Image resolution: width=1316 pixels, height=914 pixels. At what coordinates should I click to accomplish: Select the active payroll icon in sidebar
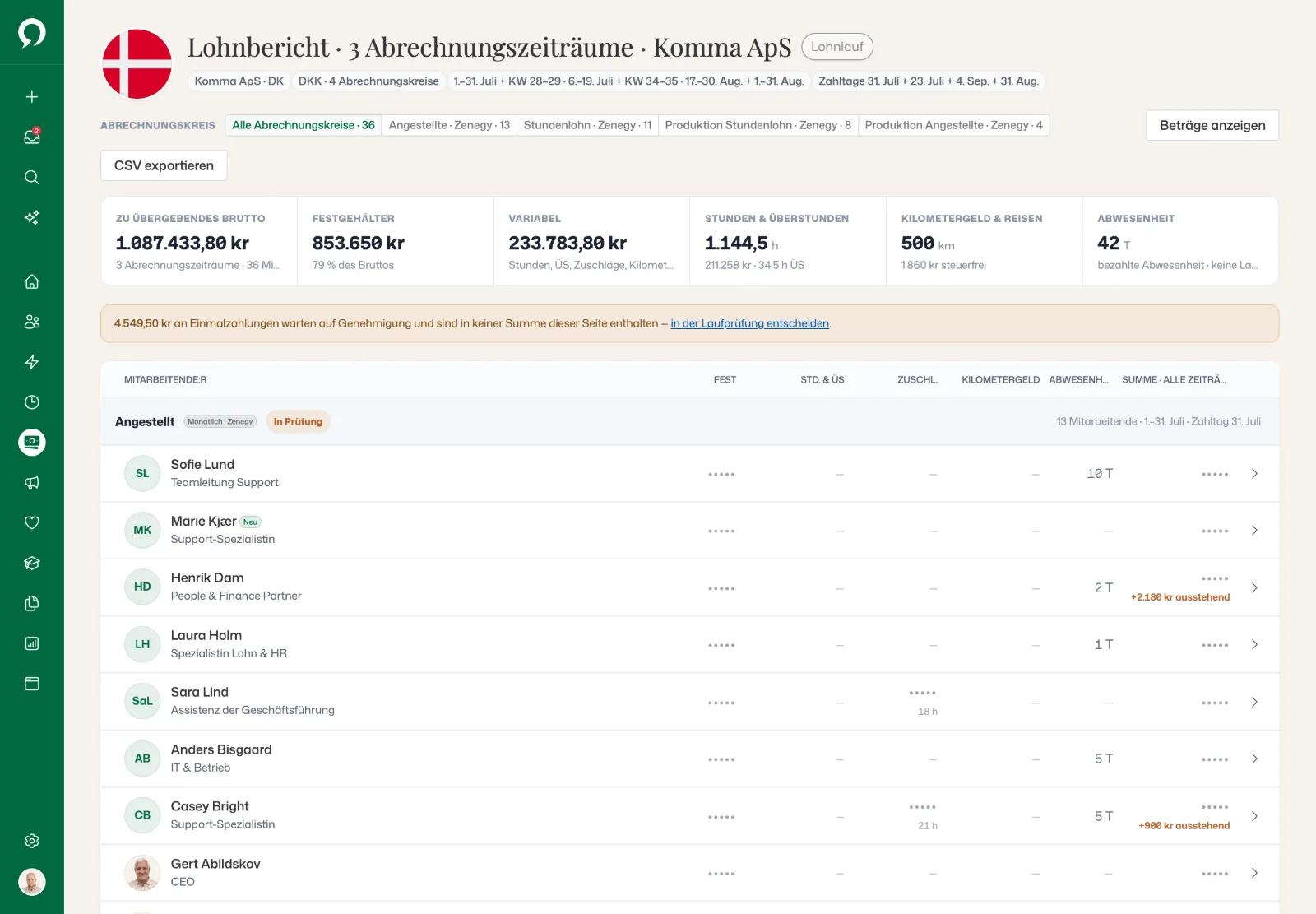pyautogui.click(x=32, y=443)
